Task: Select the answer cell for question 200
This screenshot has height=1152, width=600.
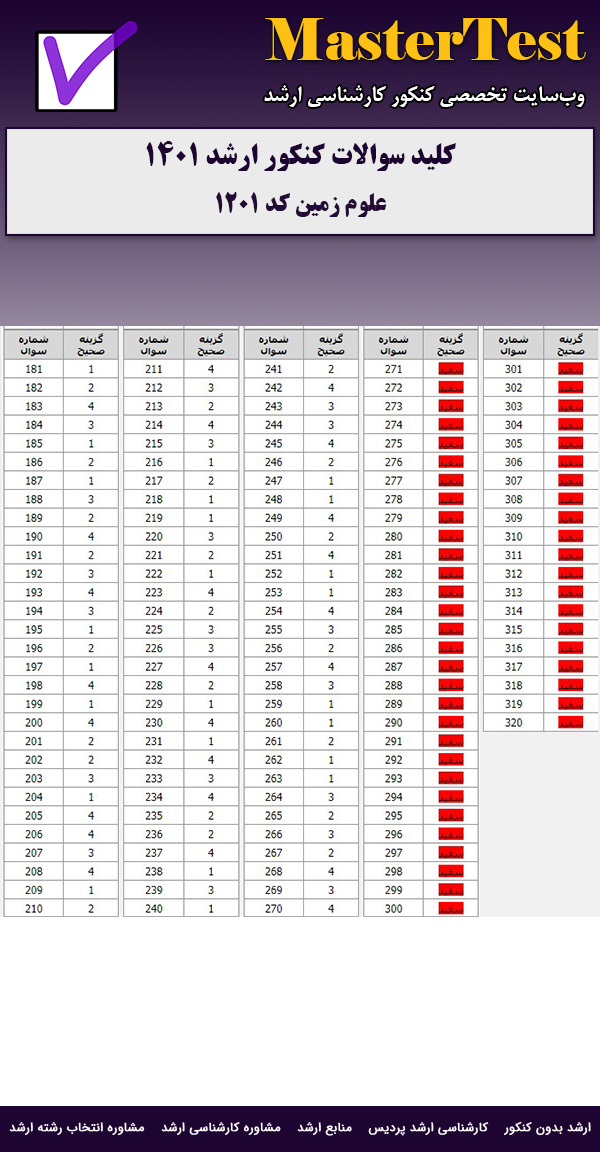Action: [91, 722]
